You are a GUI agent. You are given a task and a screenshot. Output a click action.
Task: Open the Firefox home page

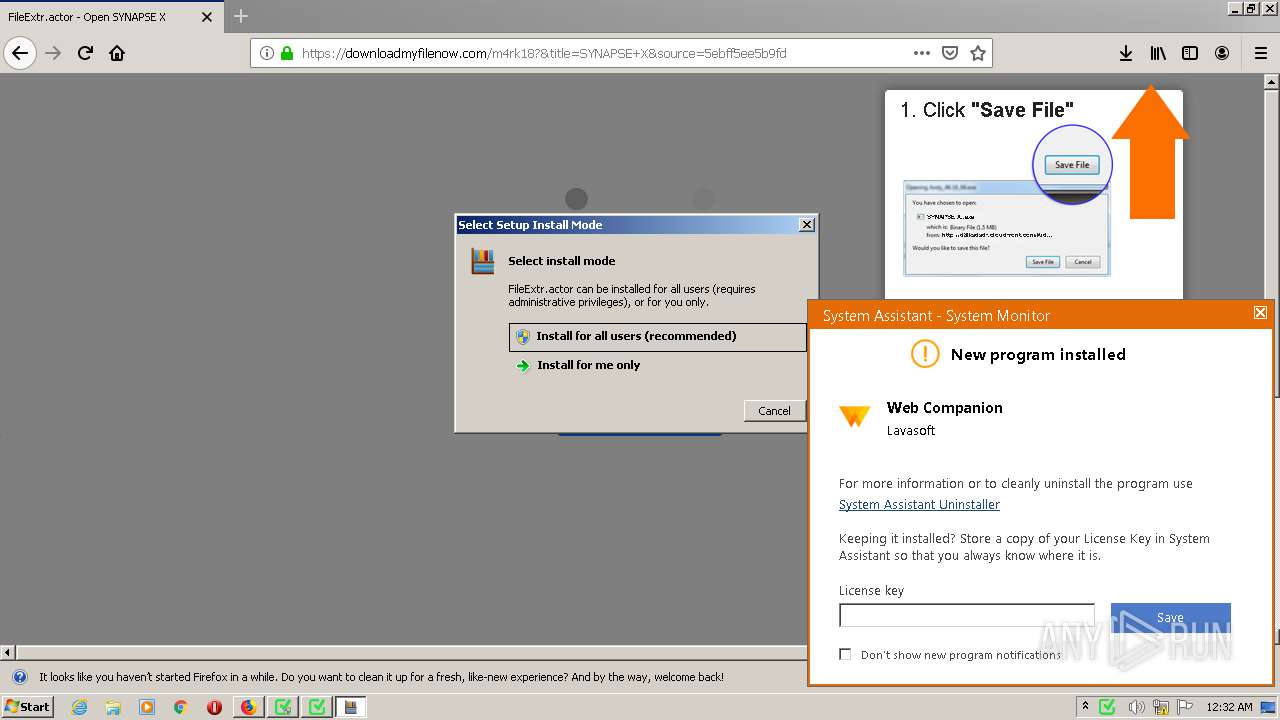[117, 53]
